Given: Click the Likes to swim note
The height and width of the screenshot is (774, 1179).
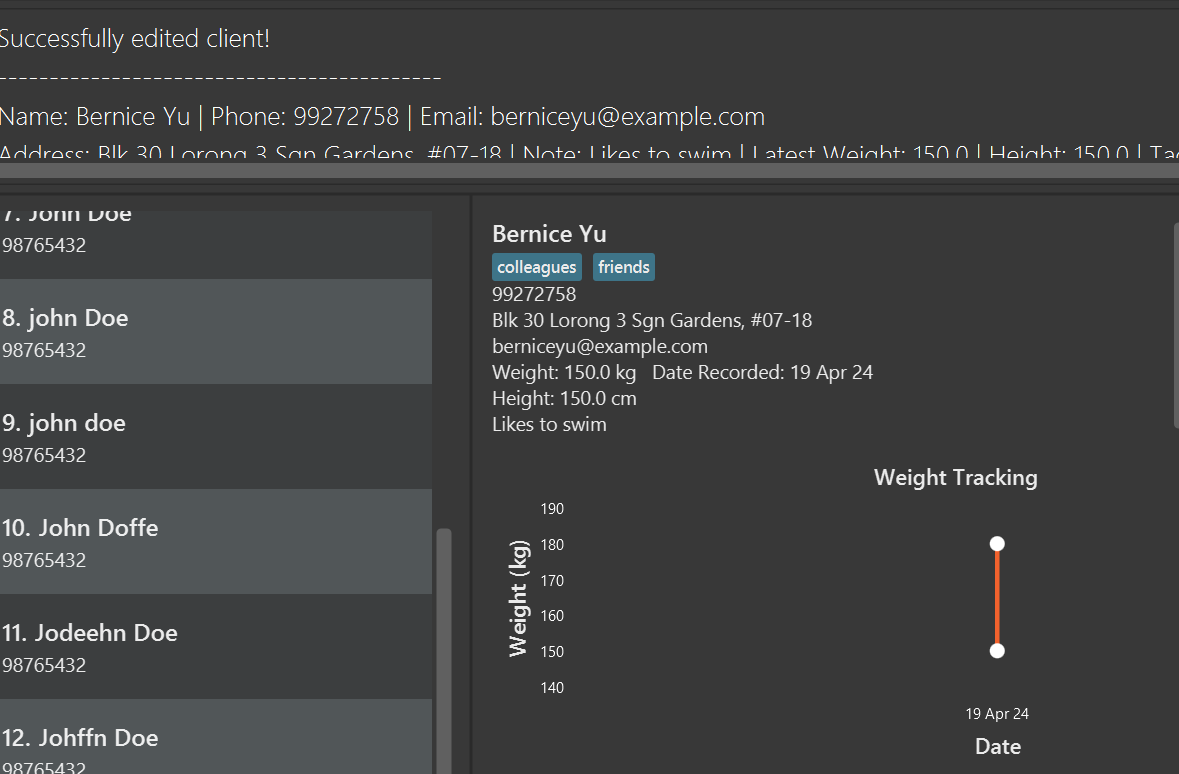Looking at the screenshot, I should (x=549, y=424).
